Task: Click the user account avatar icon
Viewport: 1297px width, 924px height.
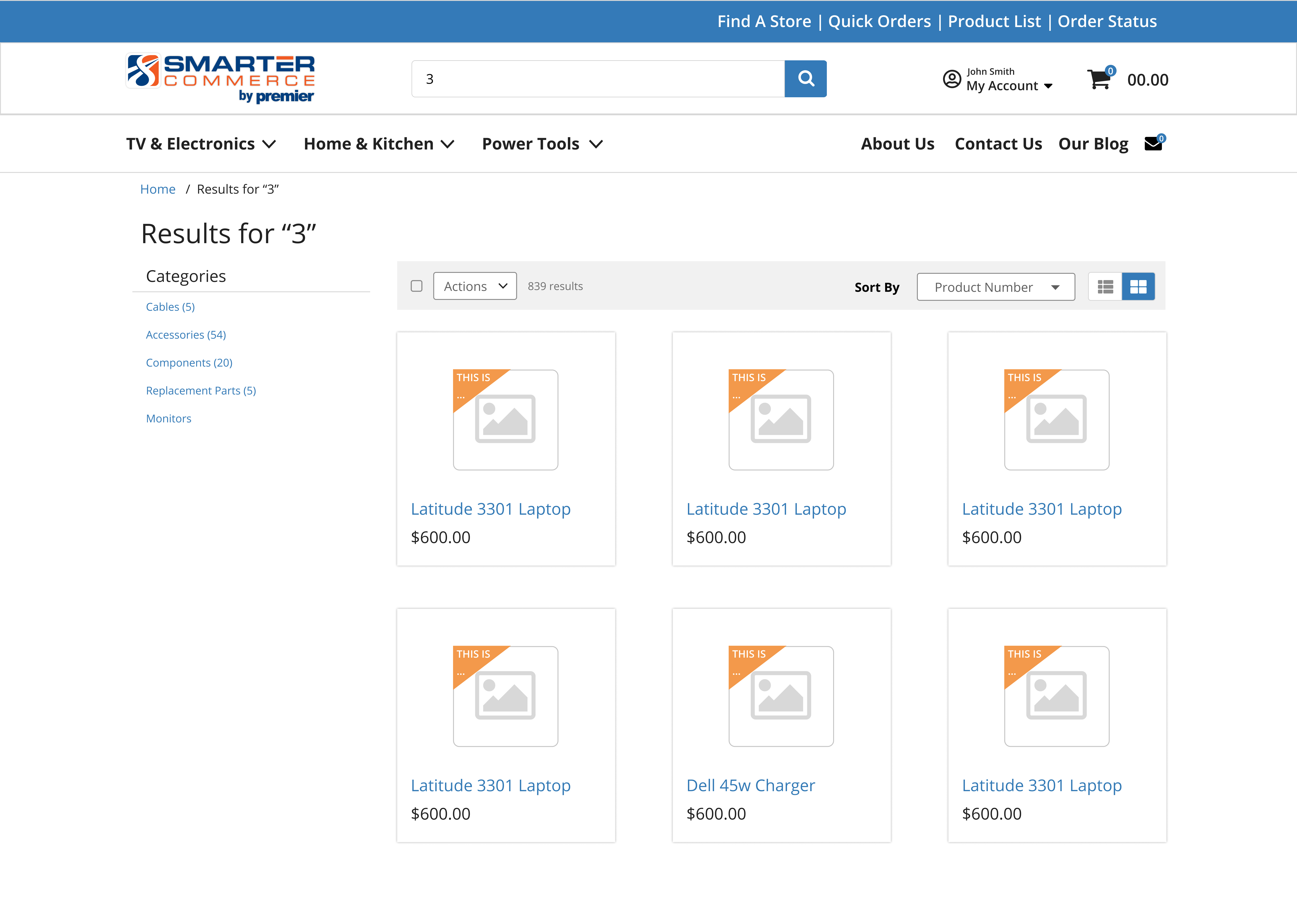Action: click(952, 79)
